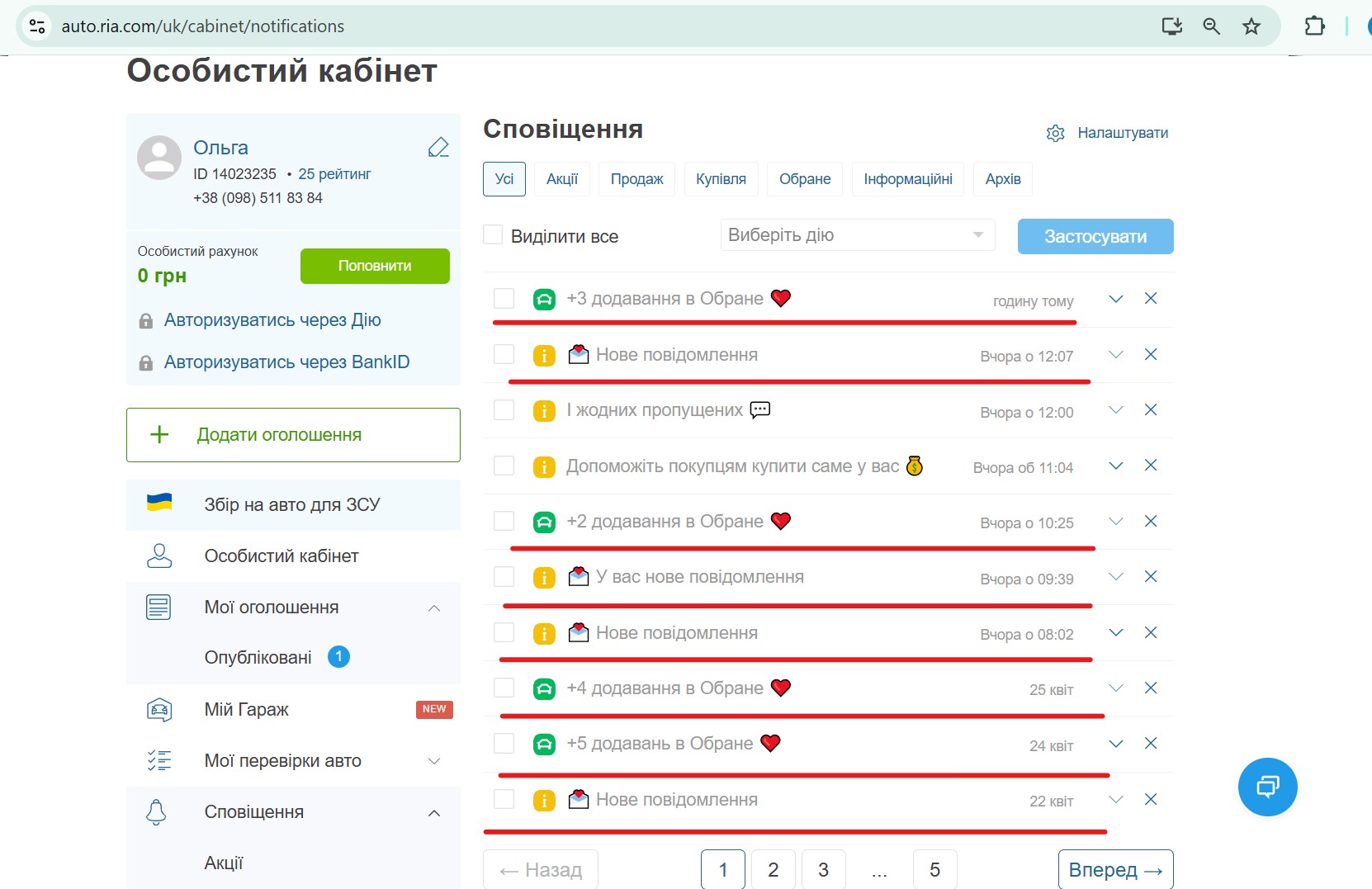Click Ольга's user avatar icon
Image resolution: width=1372 pixels, height=889 pixels.
pyautogui.click(x=159, y=158)
